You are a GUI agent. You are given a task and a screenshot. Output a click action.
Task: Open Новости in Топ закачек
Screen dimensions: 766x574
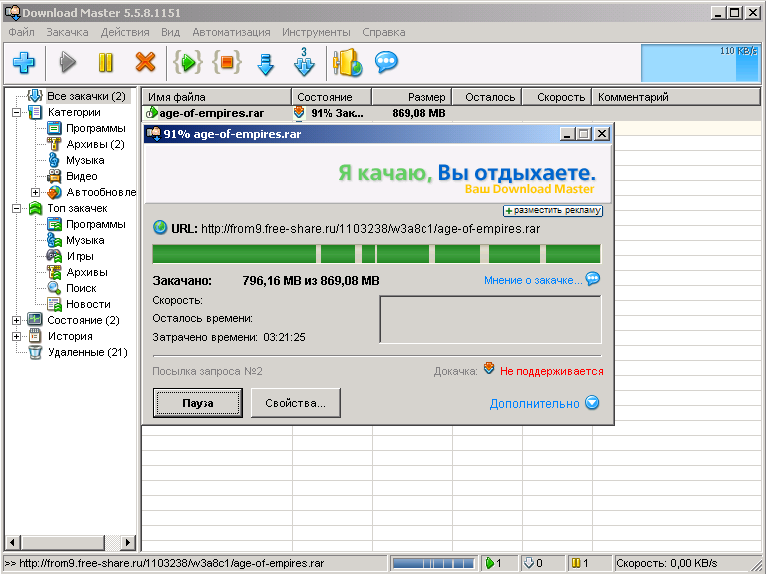coord(88,304)
